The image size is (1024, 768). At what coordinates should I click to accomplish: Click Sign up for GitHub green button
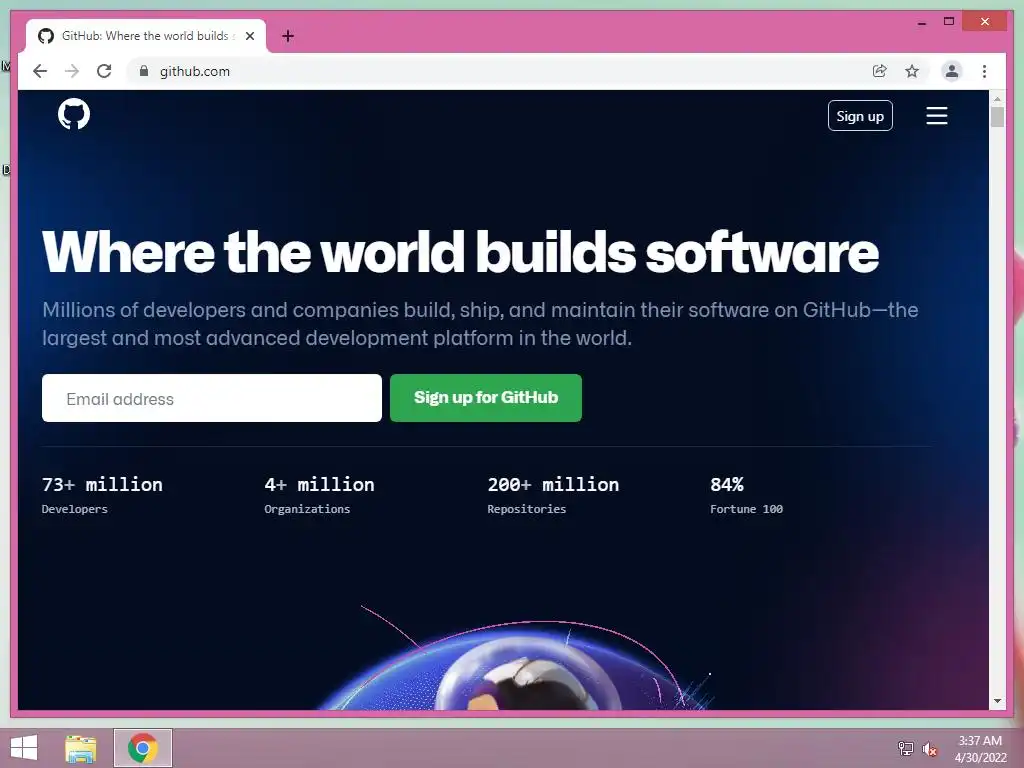[x=486, y=398]
